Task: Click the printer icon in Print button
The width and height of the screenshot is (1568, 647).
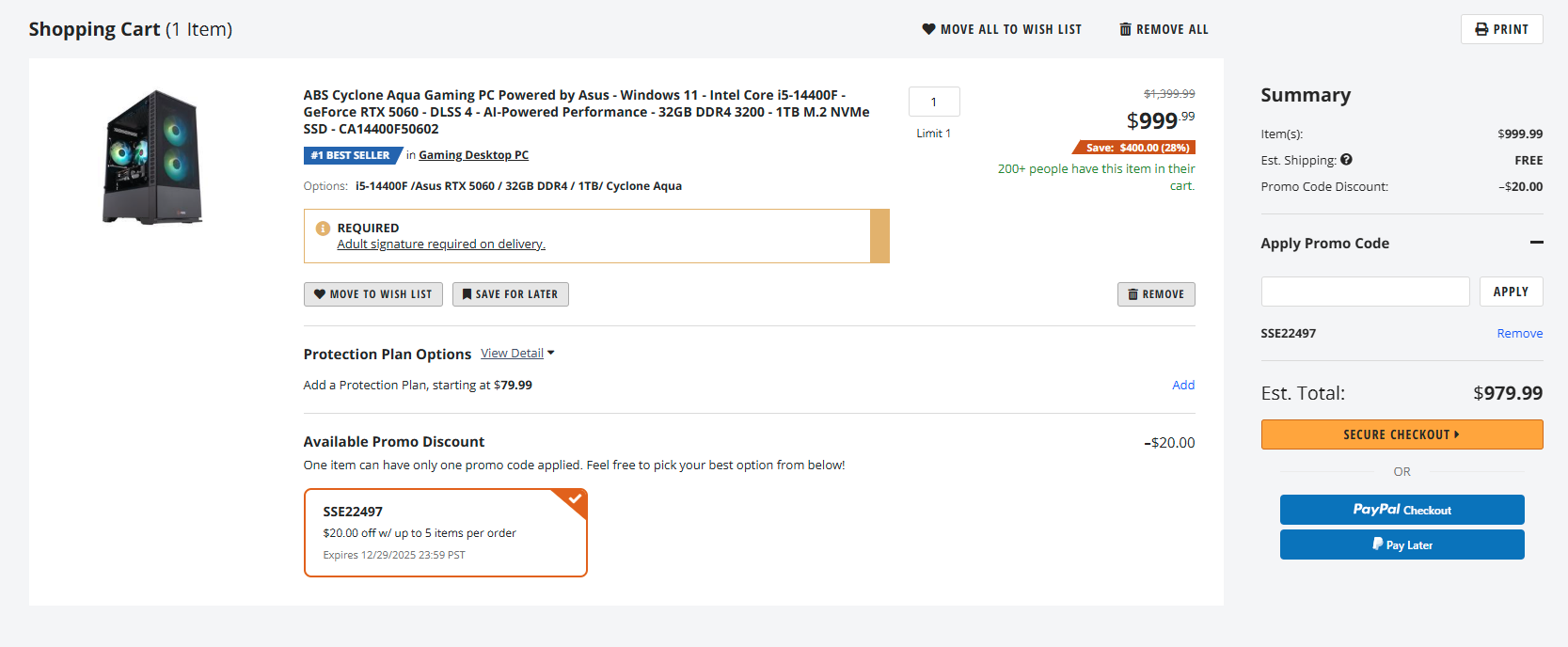Action: 1481,29
